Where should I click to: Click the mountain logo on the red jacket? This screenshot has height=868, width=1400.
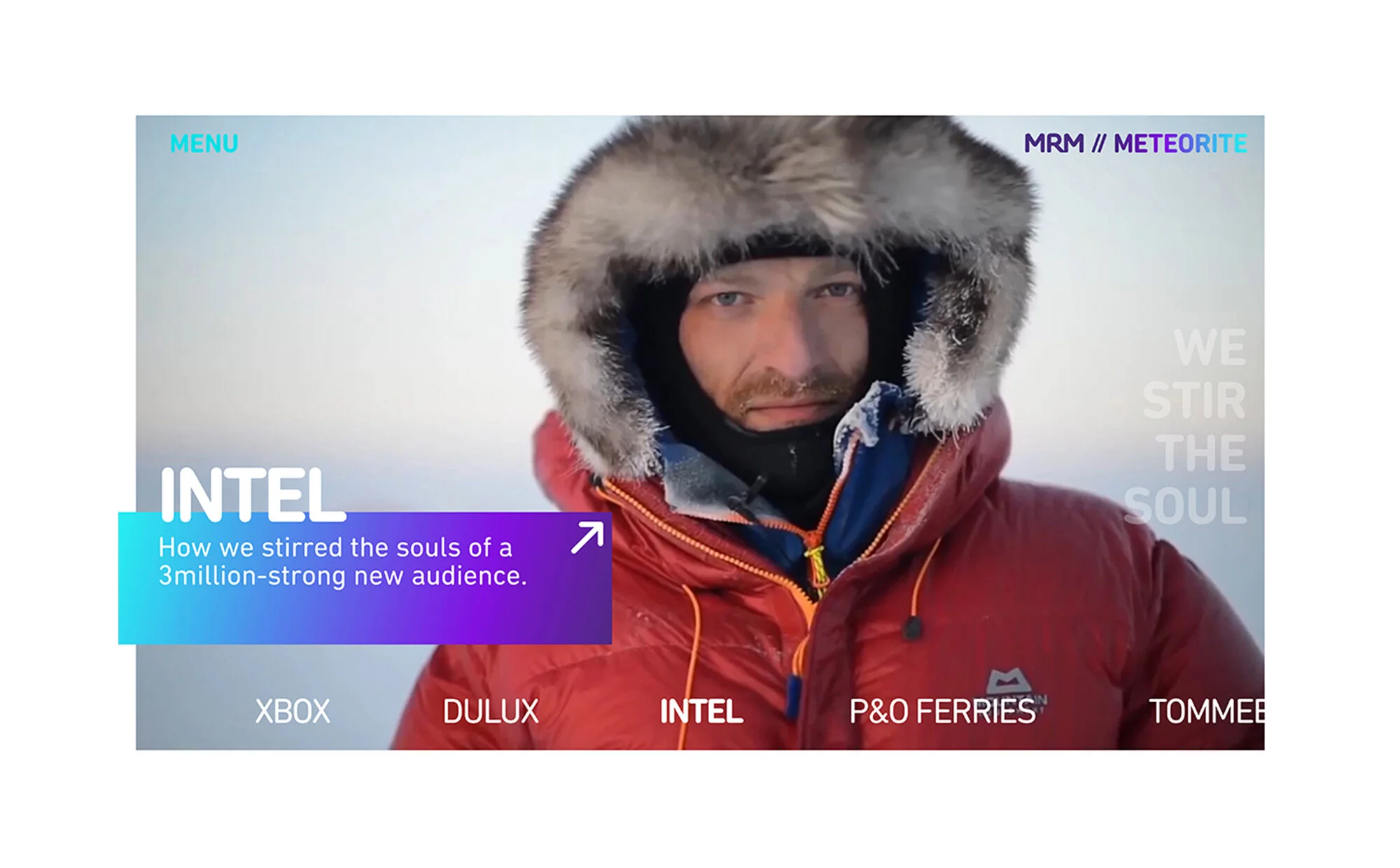pos(1009,682)
